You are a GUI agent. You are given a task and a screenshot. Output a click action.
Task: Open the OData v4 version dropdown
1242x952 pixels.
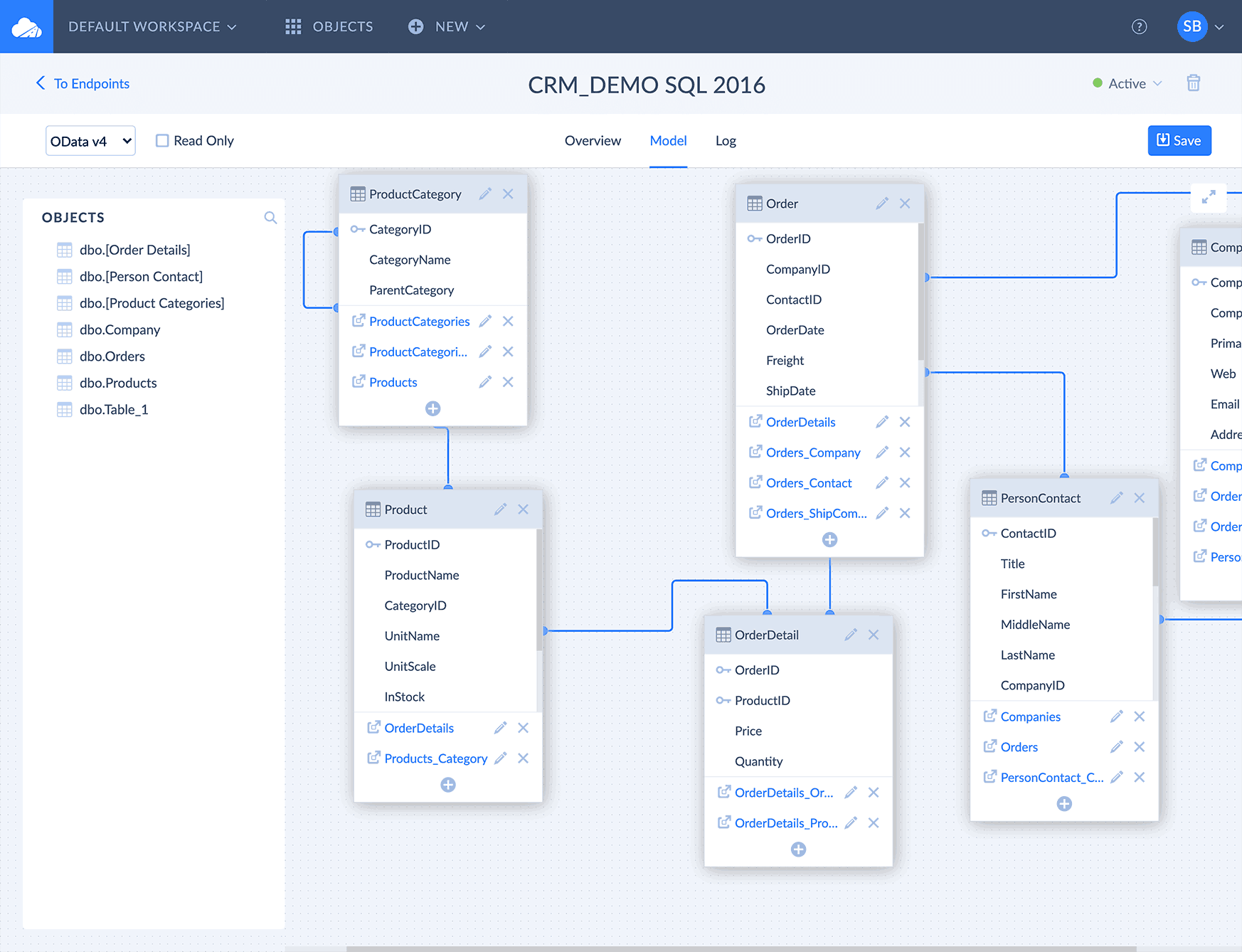[x=90, y=141]
